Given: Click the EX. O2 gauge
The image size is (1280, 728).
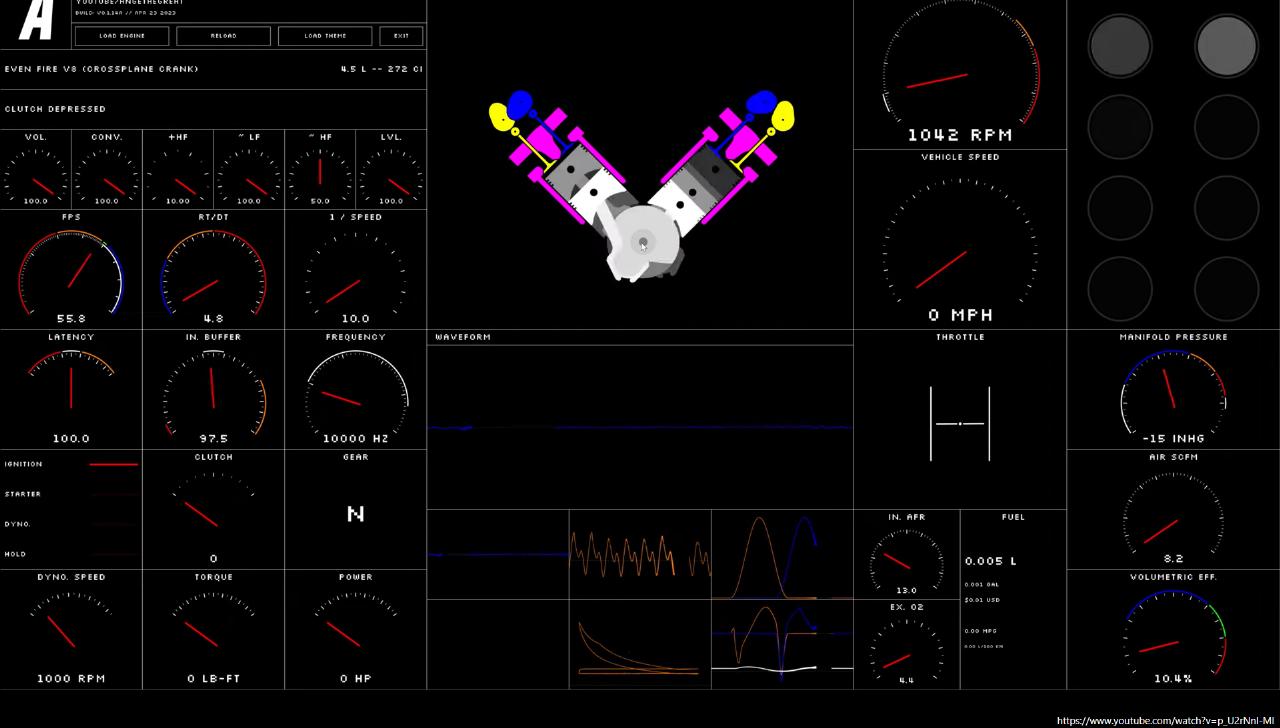Looking at the screenshot, I should 907,645.
